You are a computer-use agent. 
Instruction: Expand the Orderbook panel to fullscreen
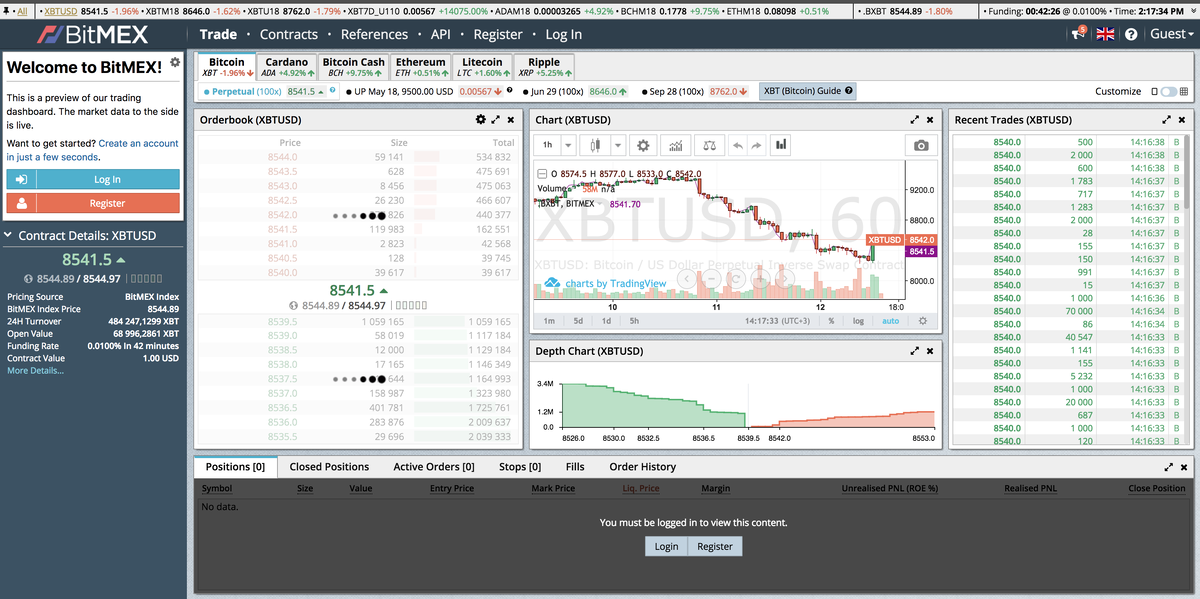[495, 119]
